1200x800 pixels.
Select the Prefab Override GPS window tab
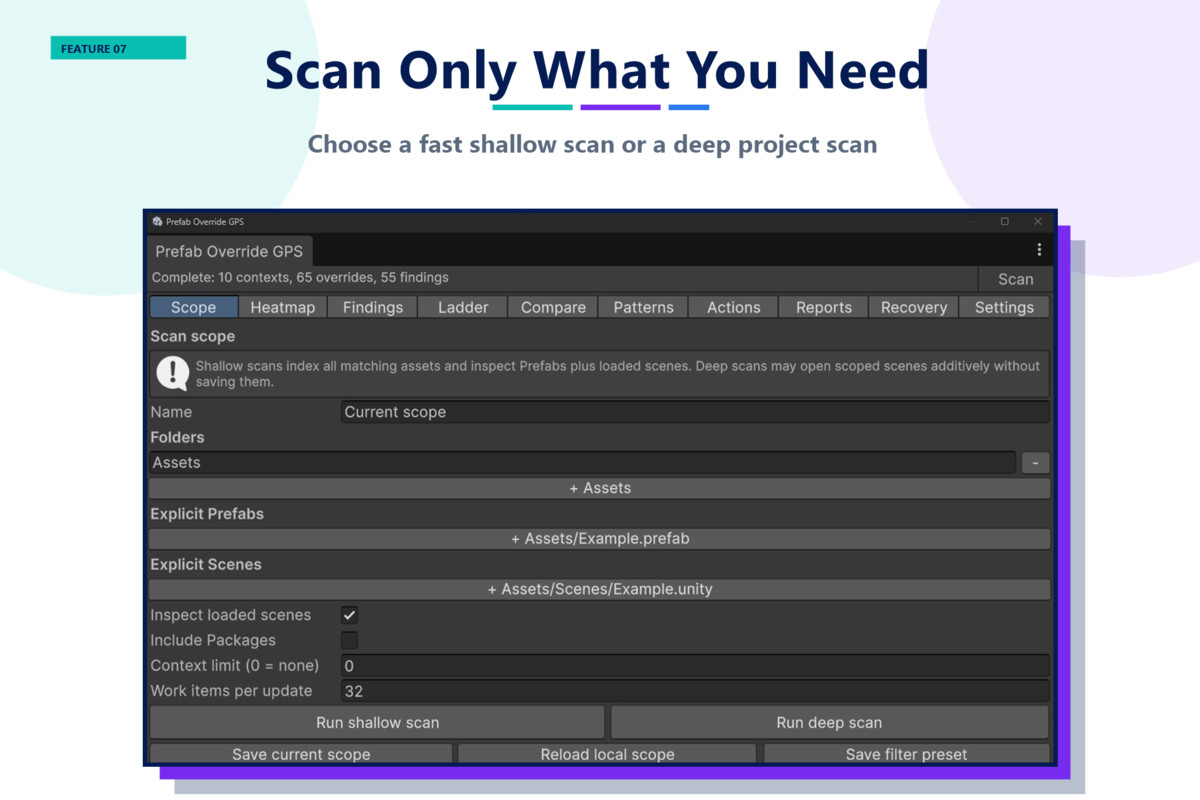(x=229, y=251)
